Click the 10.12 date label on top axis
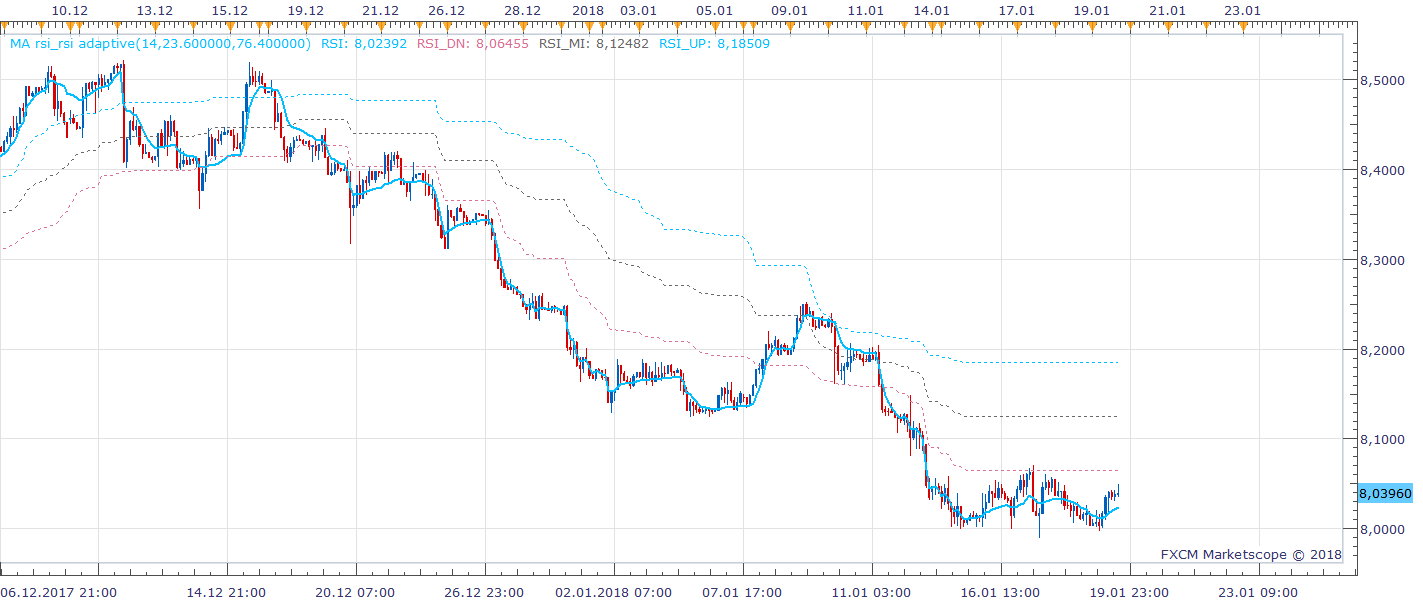 pyautogui.click(x=69, y=9)
